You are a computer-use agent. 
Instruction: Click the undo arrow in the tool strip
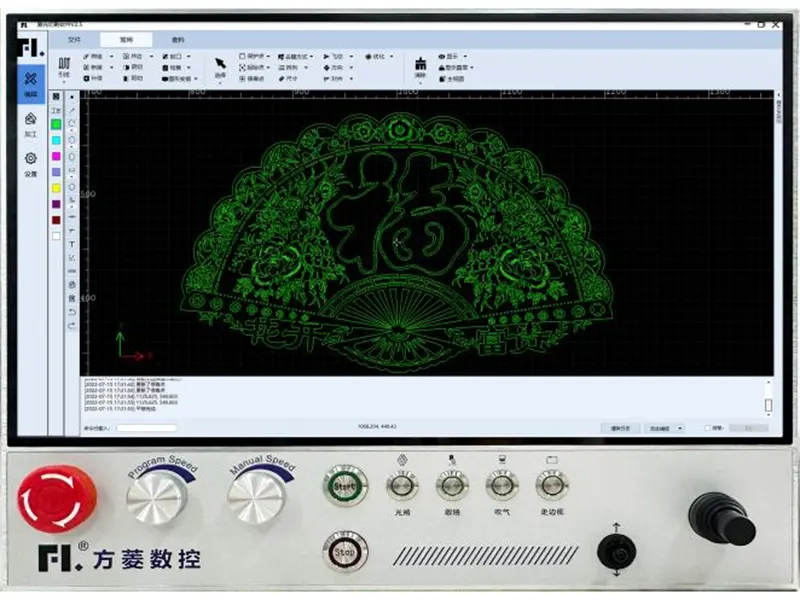pyautogui.click(x=71, y=312)
